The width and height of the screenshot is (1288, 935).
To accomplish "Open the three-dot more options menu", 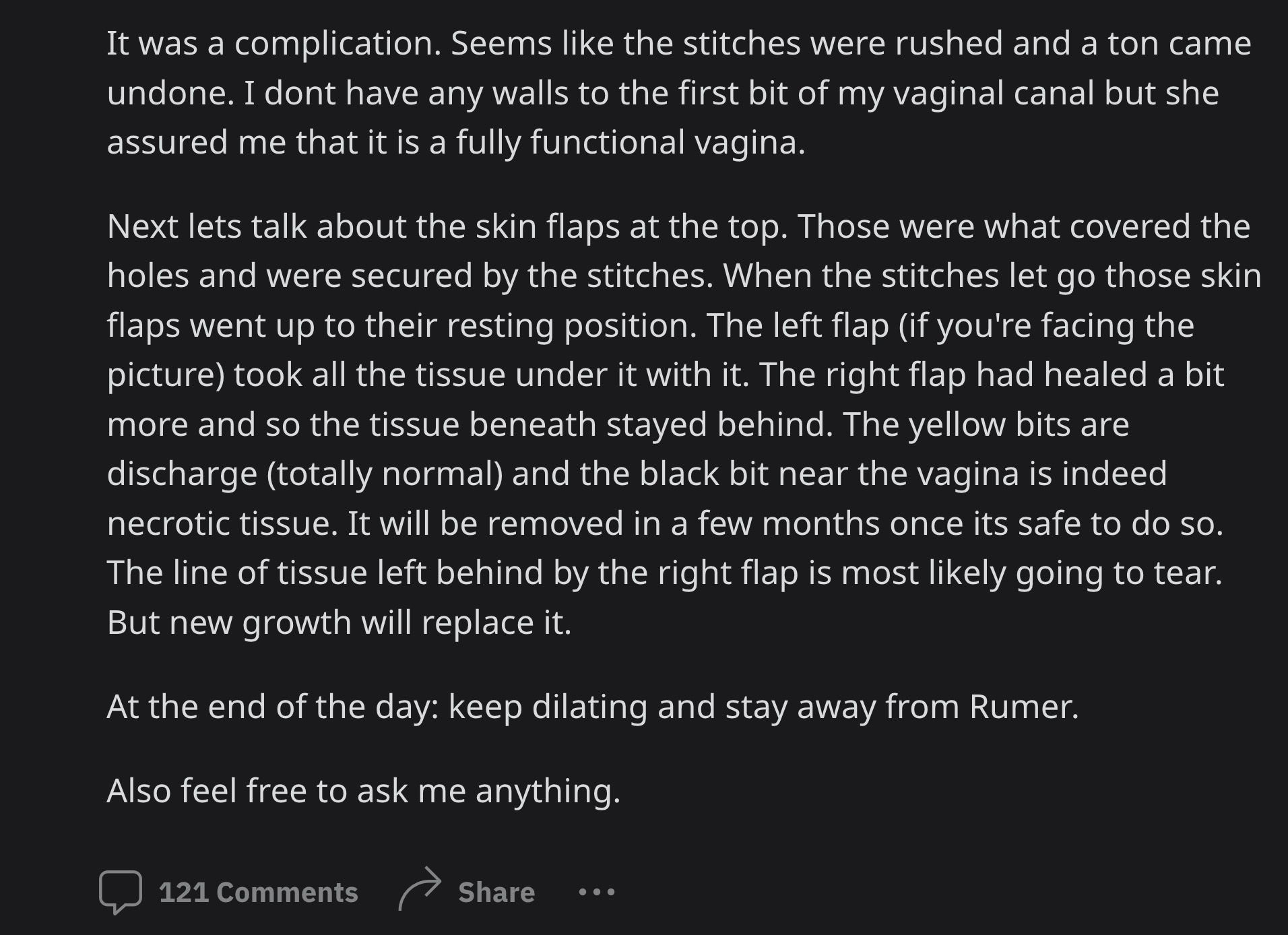I will click(597, 893).
